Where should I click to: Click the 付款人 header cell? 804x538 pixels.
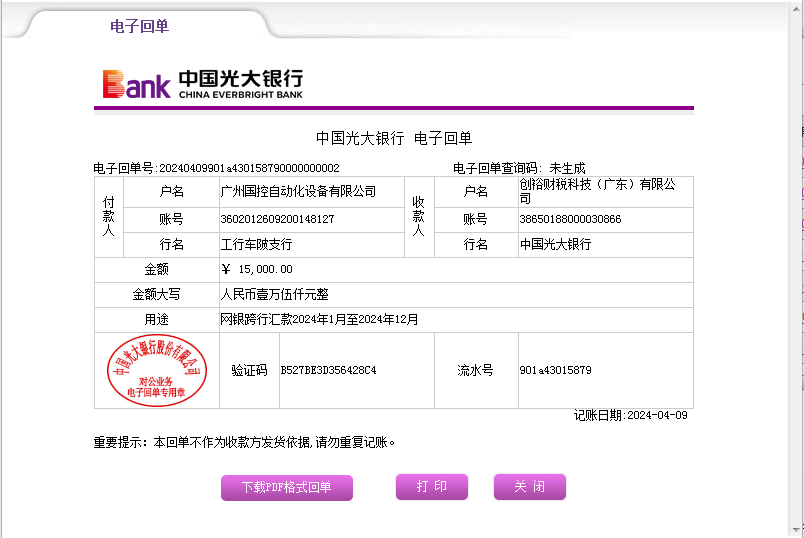[109, 217]
